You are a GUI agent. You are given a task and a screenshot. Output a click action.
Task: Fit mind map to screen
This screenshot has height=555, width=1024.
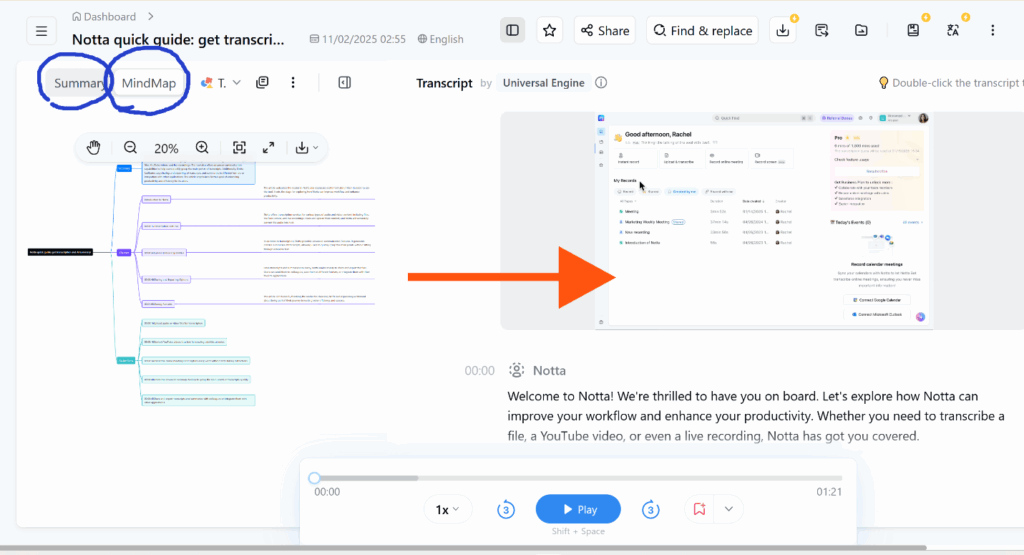(x=239, y=148)
